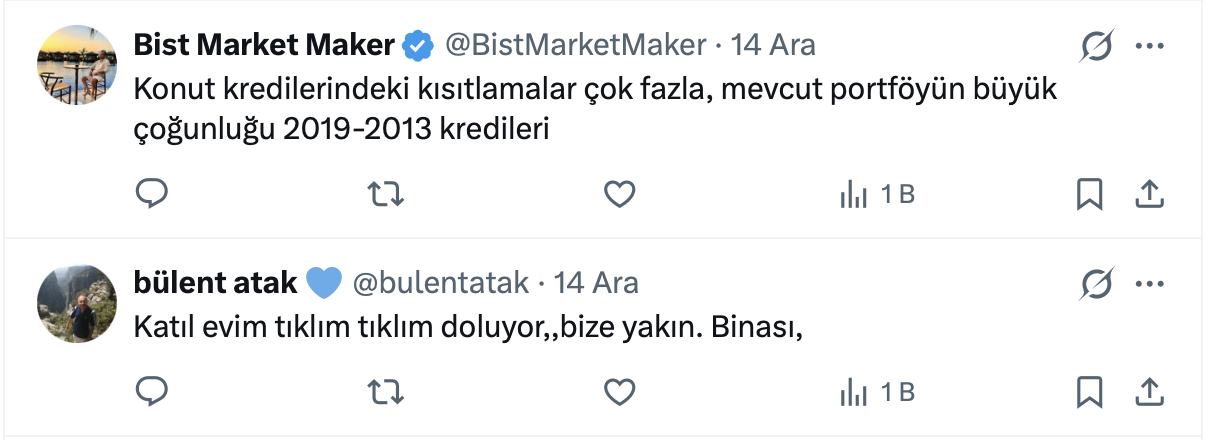Open more options on Bist Market Maker tweet
The image size is (1216, 440).
pyautogui.click(x=1150, y=47)
